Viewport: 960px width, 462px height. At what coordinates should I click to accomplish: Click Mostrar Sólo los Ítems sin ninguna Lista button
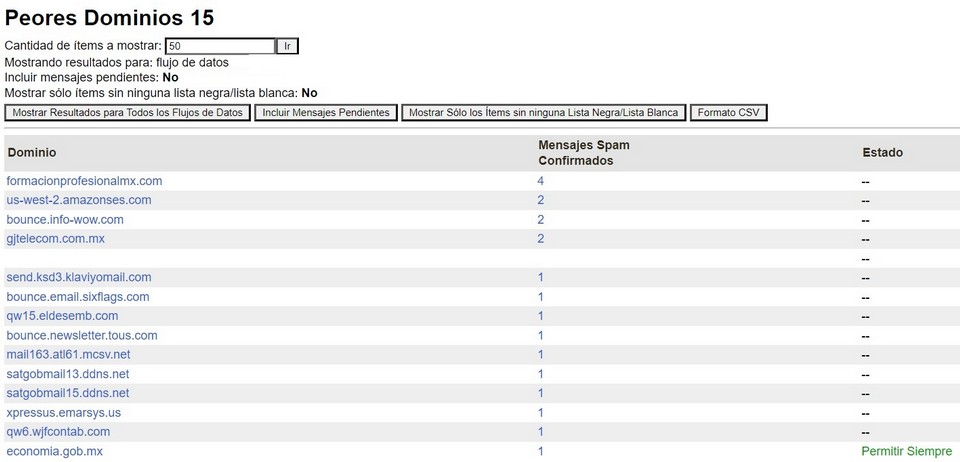pos(544,113)
